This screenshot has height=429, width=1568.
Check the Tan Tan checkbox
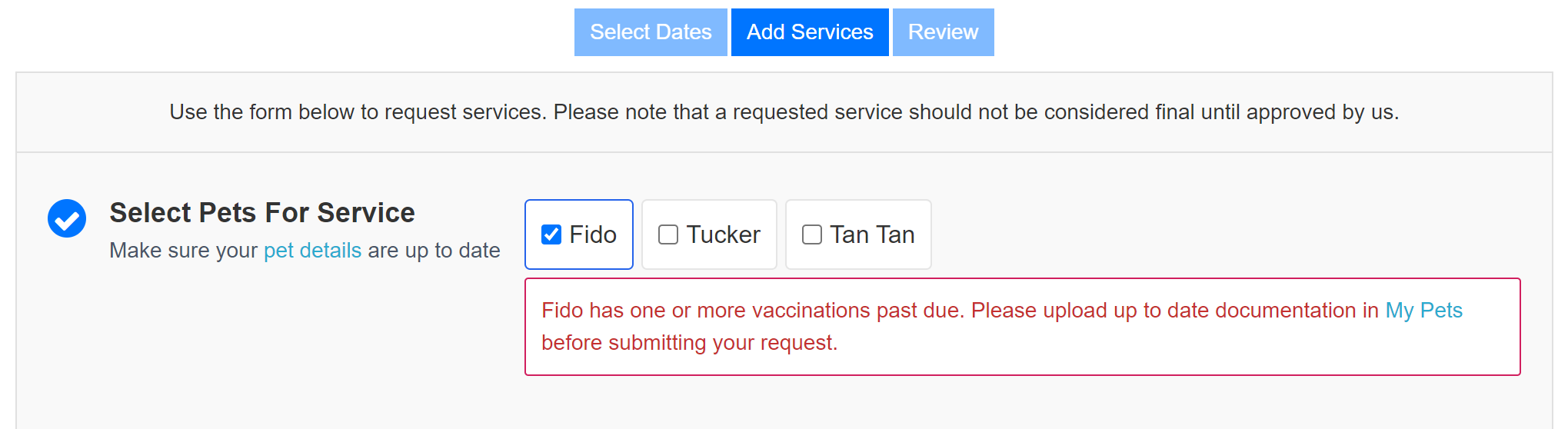(x=812, y=234)
